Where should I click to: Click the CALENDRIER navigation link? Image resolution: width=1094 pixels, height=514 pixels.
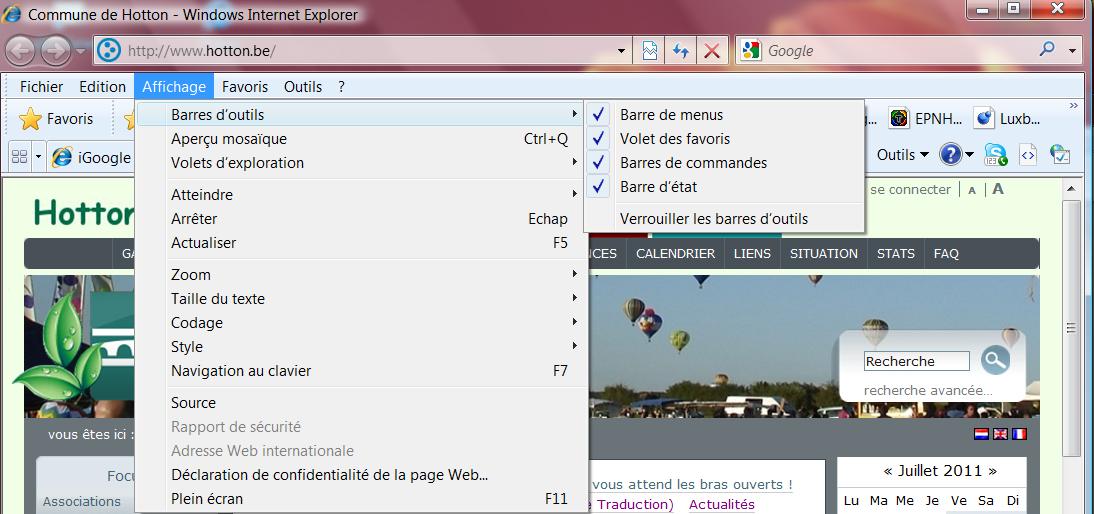click(675, 254)
